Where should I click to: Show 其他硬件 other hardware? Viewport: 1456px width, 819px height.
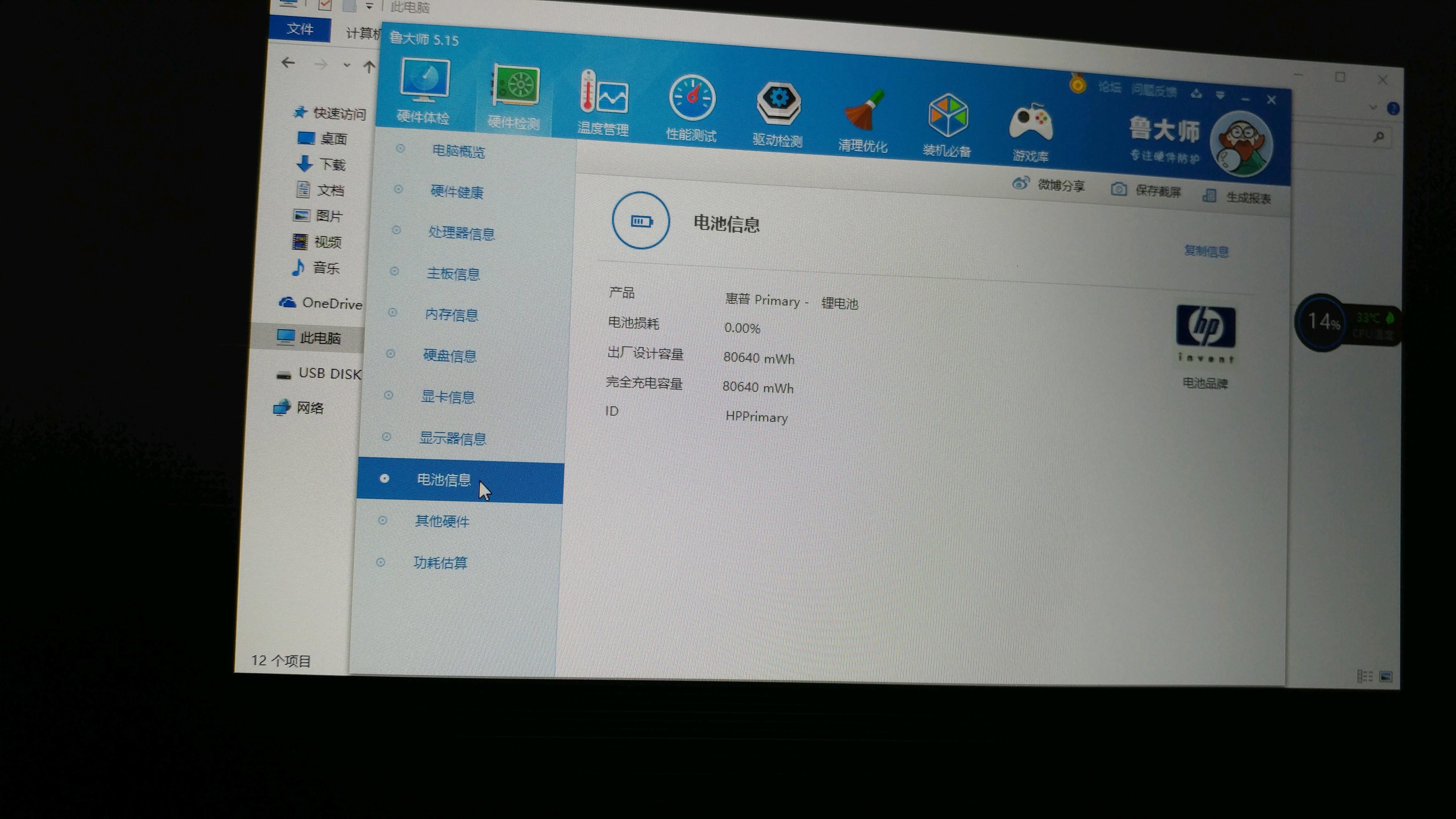point(442,521)
